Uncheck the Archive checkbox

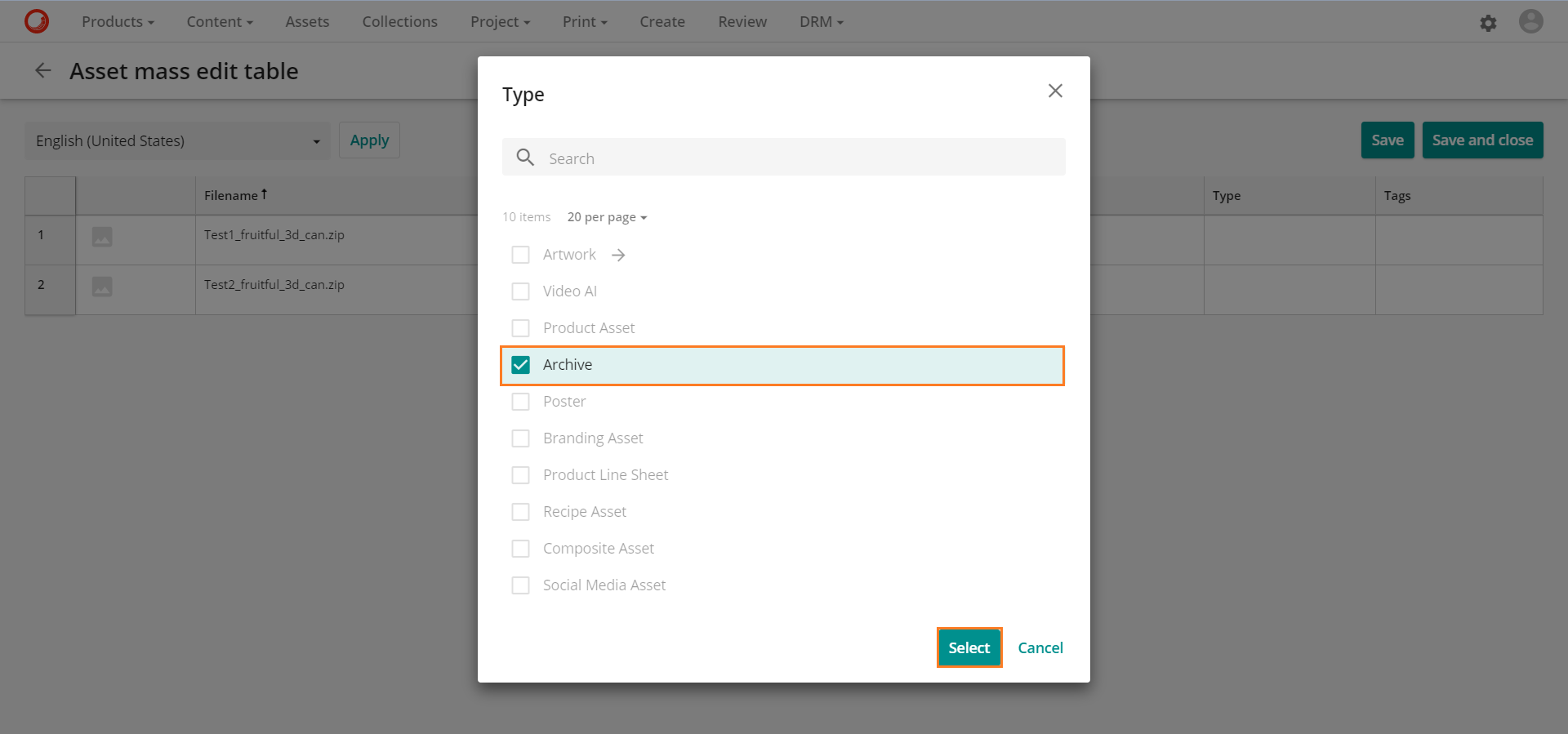520,365
